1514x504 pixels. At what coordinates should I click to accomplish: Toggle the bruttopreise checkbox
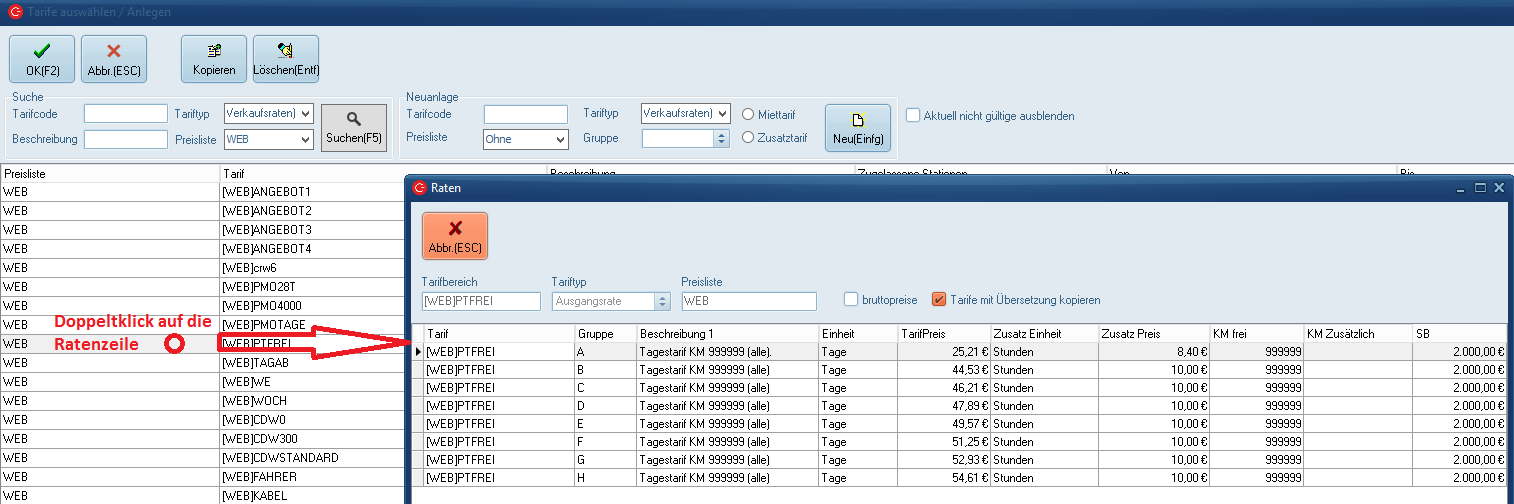pyautogui.click(x=850, y=299)
